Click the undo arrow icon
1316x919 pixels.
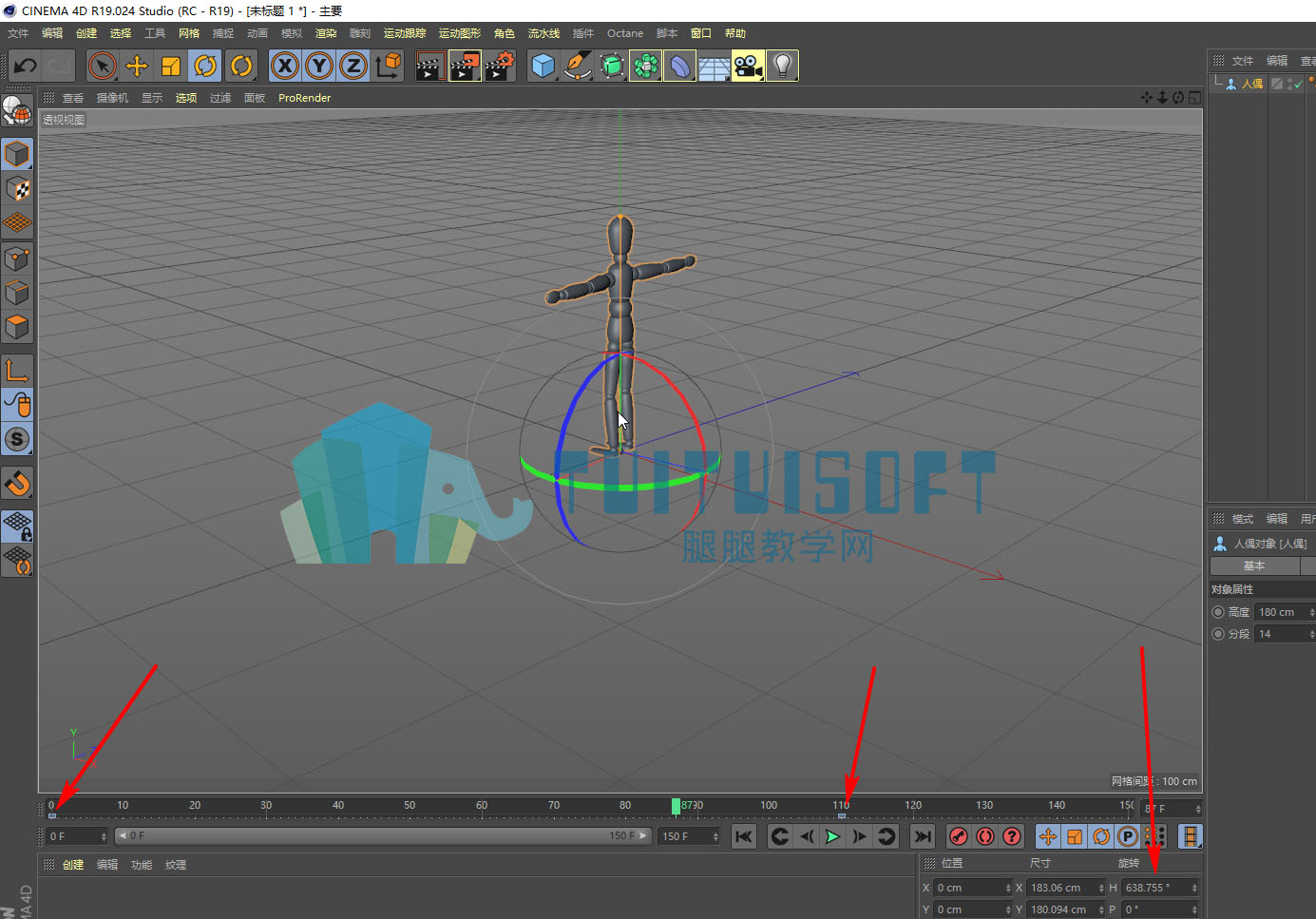26,67
